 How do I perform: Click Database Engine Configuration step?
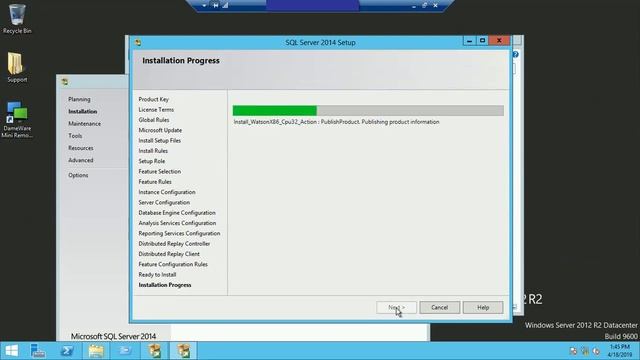point(177,213)
